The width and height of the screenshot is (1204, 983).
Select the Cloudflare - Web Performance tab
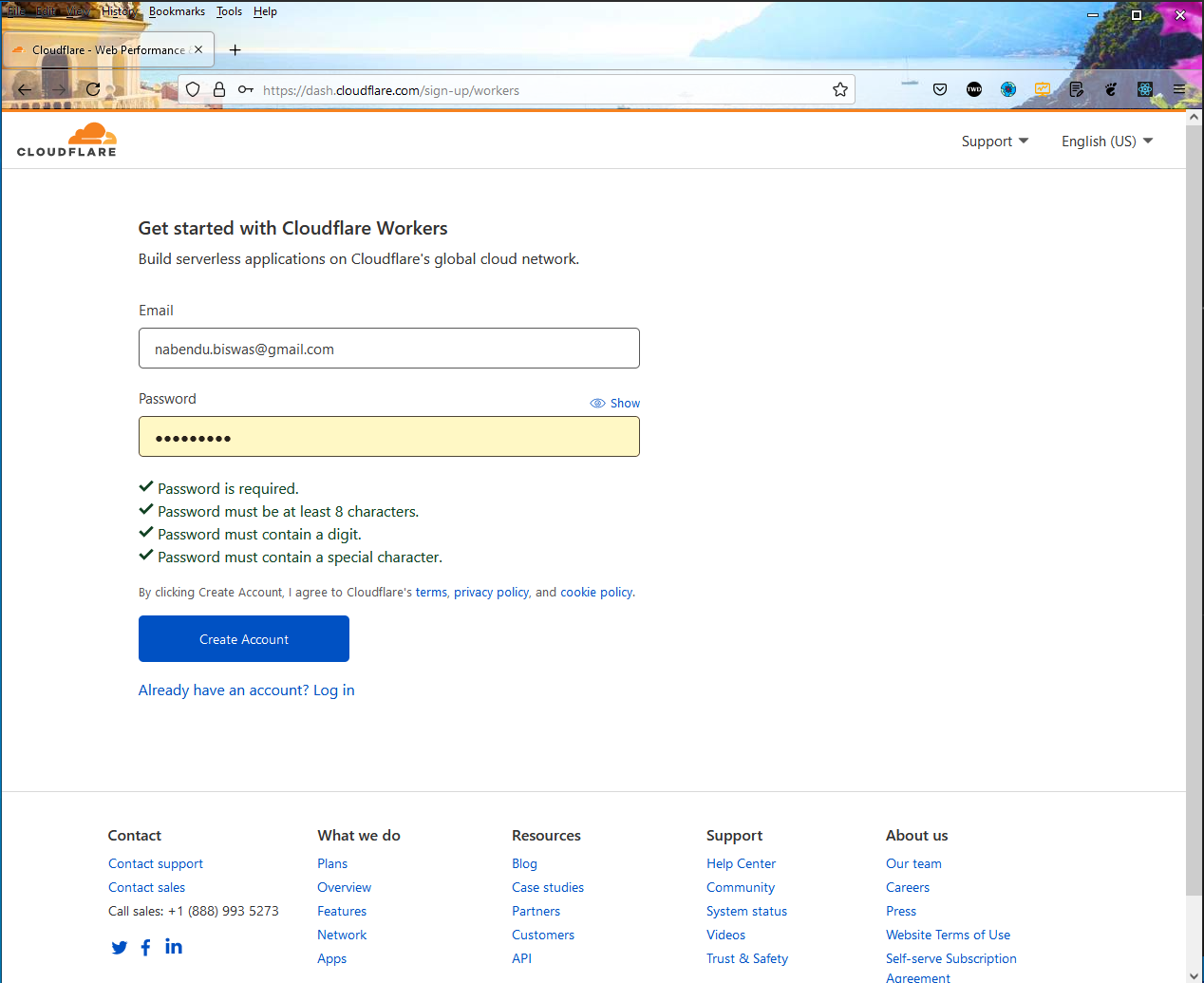pyautogui.click(x=107, y=49)
